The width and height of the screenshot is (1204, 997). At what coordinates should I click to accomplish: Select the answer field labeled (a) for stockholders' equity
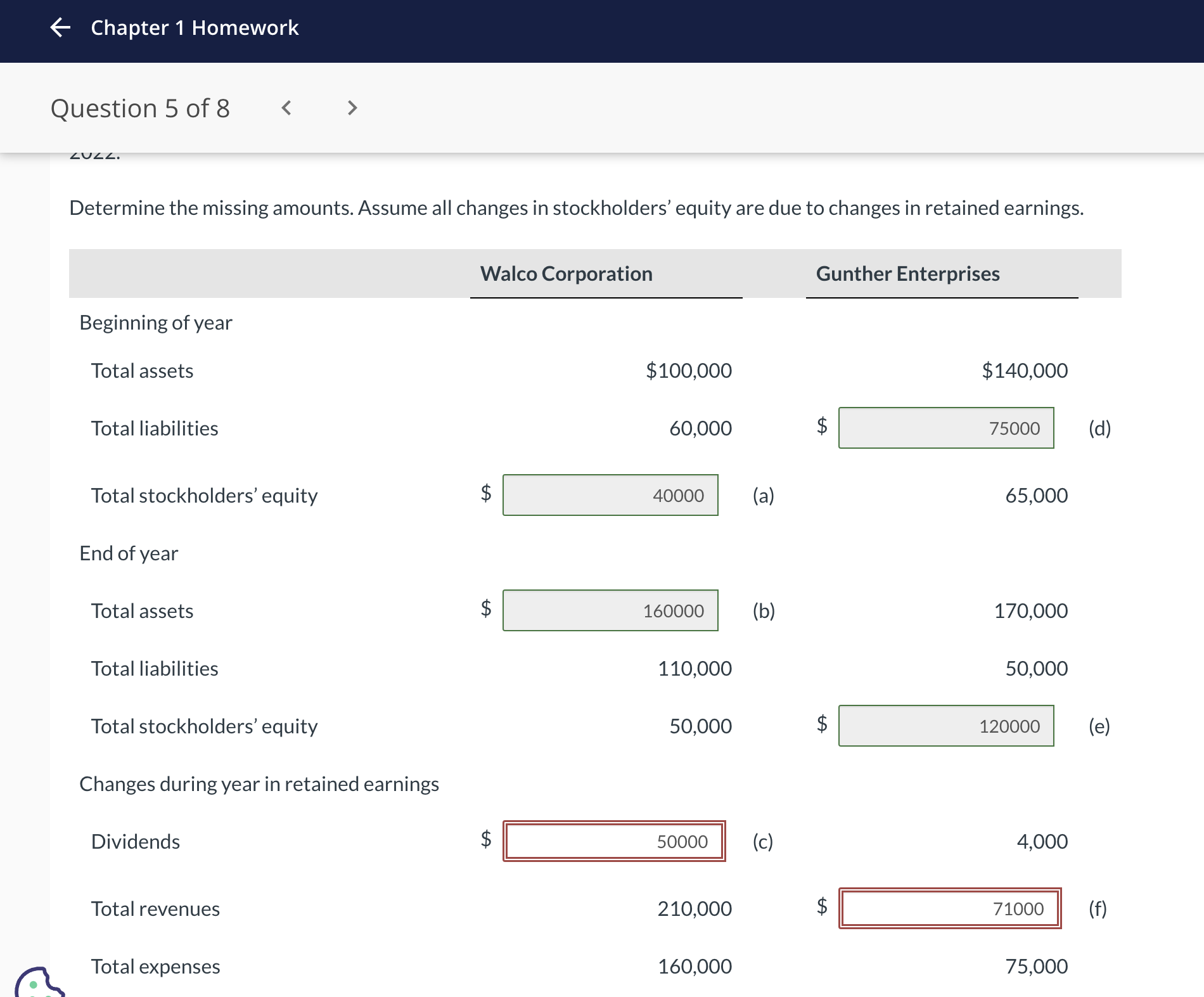(610, 496)
